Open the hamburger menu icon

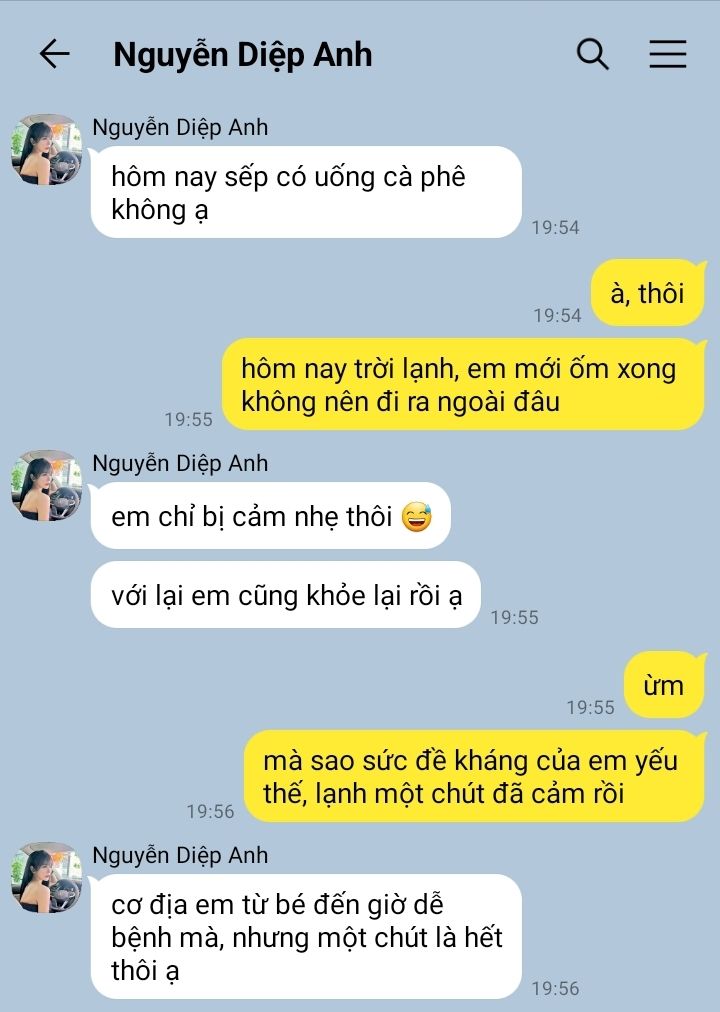(x=668, y=54)
